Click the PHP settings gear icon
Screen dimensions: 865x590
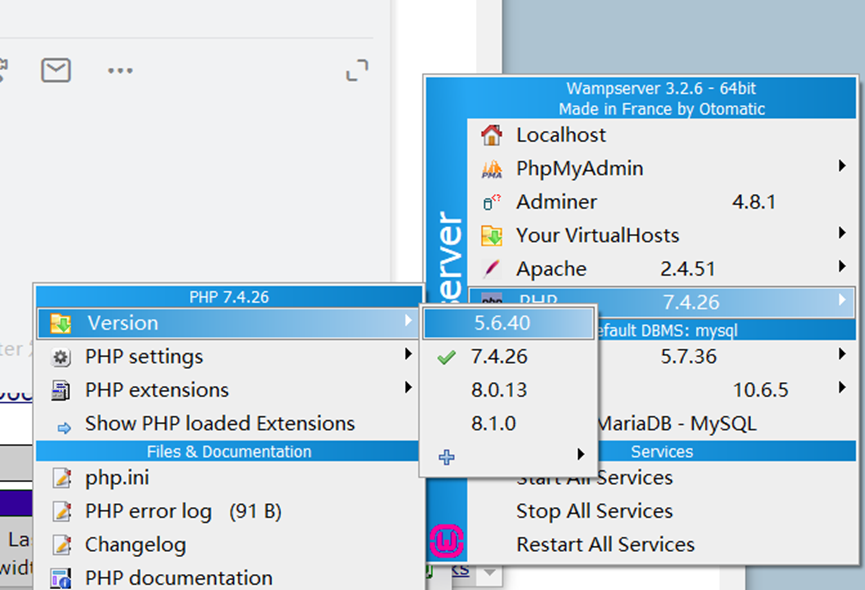pos(61,357)
